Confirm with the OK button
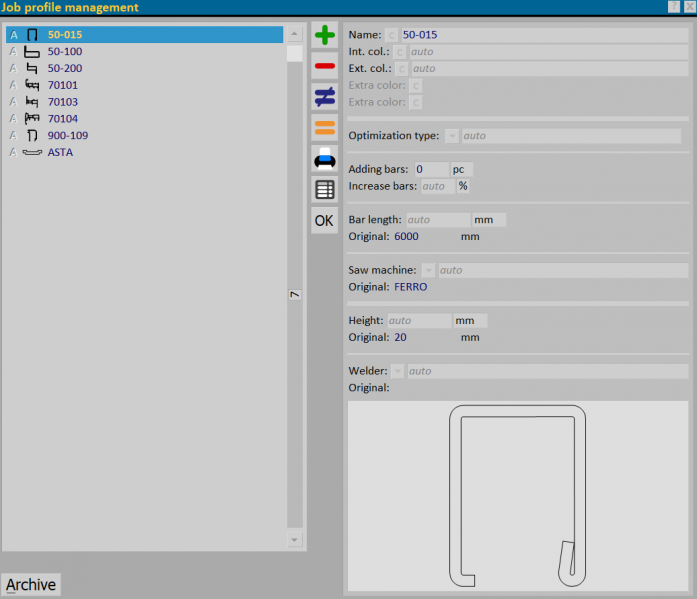The width and height of the screenshot is (697, 599). pyautogui.click(x=324, y=221)
